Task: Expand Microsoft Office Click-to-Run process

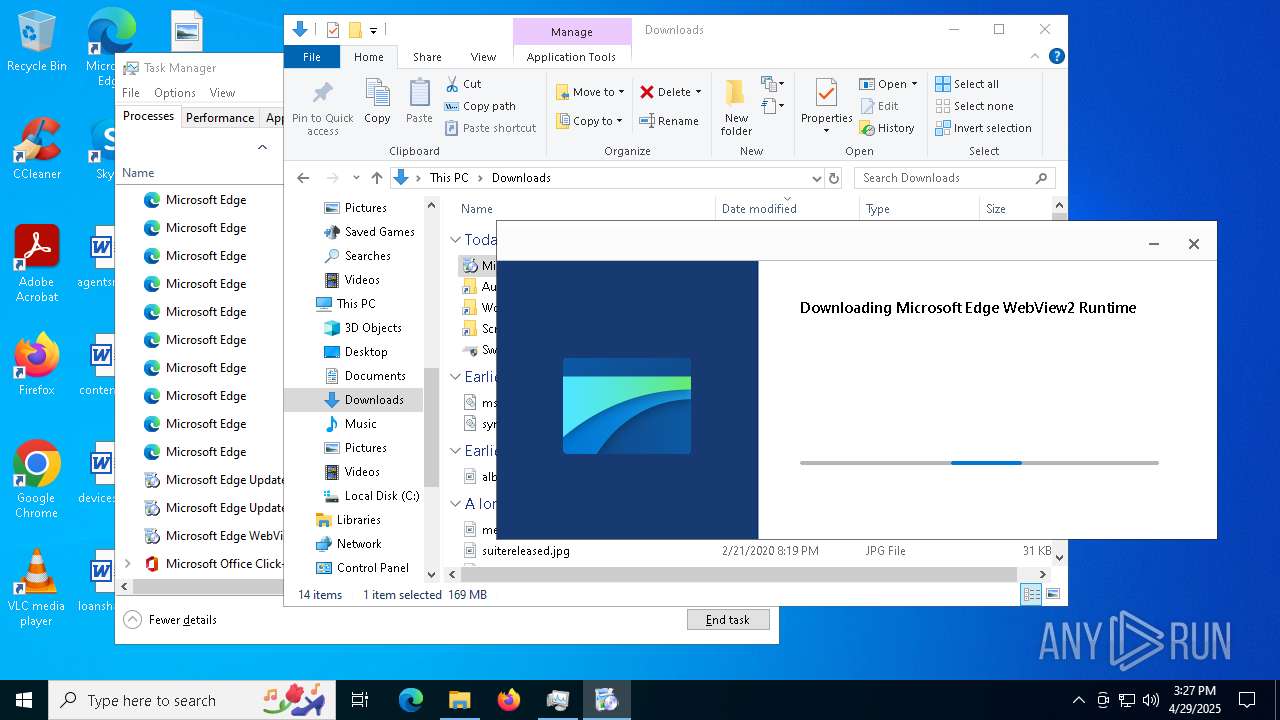Action: tap(127, 563)
